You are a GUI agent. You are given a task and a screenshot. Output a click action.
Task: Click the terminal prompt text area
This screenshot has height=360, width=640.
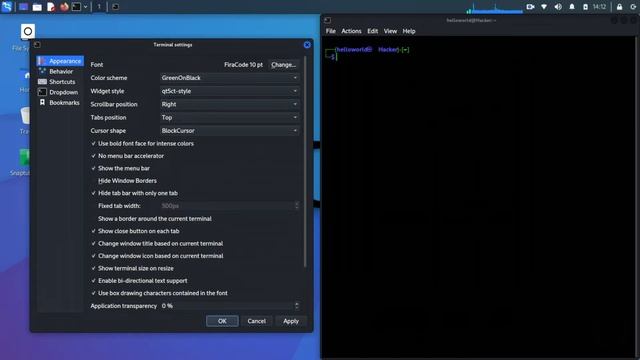pos(478,198)
